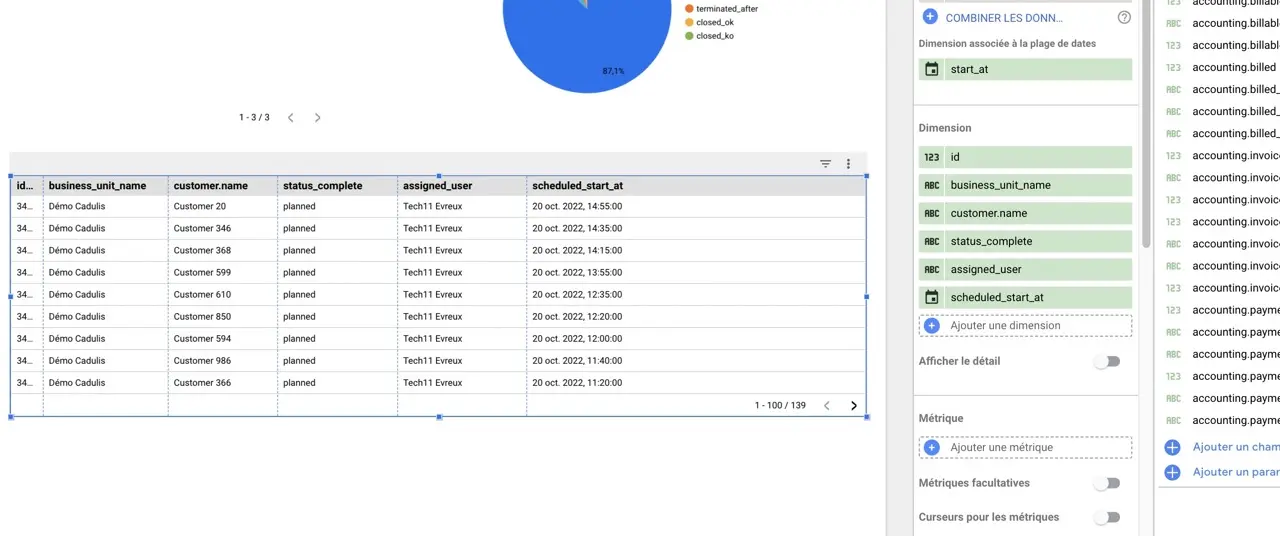
Task: Click the calendar icon of start_at field
Action: (932, 70)
